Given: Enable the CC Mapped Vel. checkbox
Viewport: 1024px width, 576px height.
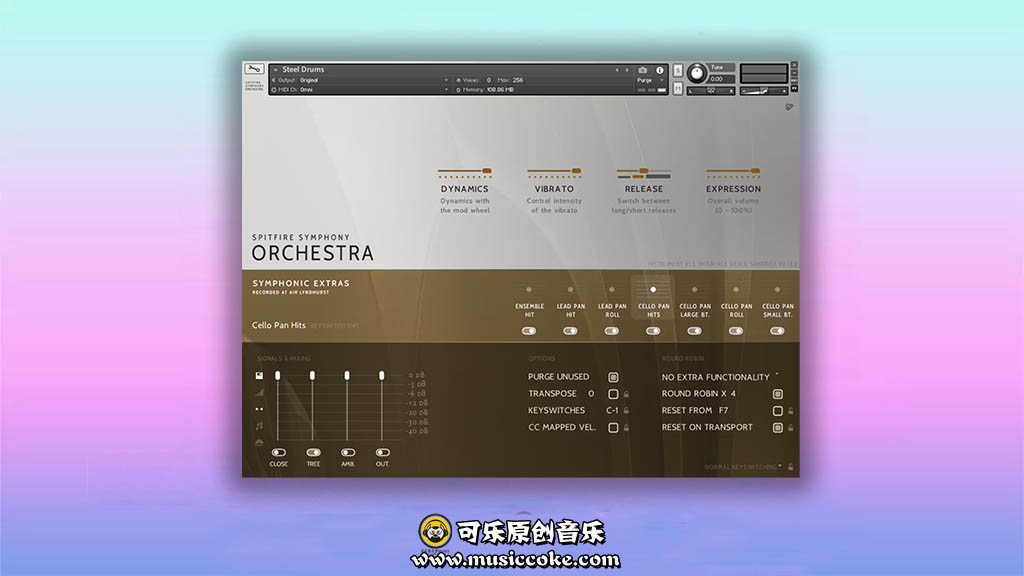Looking at the screenshot, I should (613, 428).
